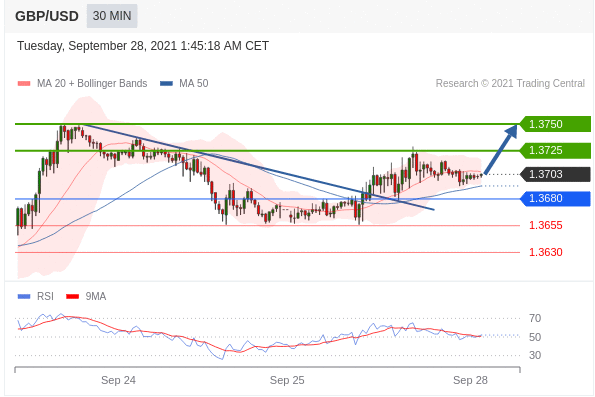Click the 1.3655 red support label
The image size is (595, 397).
(x=546, y=225)
